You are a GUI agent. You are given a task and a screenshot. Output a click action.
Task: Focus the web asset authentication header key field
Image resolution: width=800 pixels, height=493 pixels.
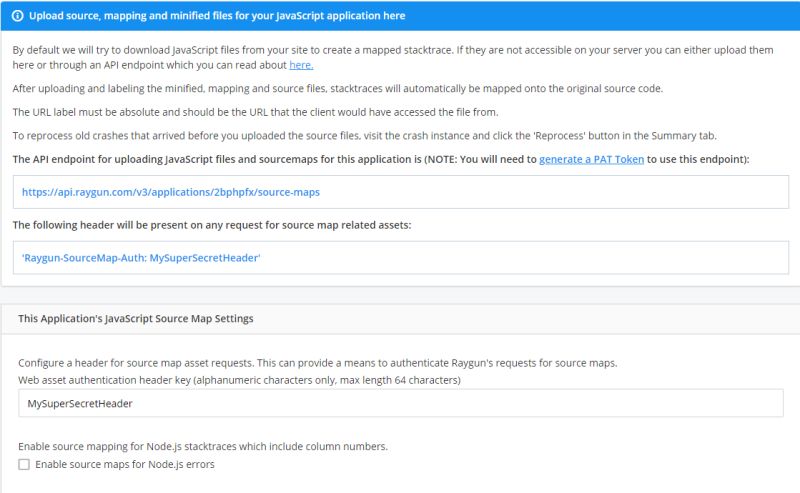[x=400, y=403]
